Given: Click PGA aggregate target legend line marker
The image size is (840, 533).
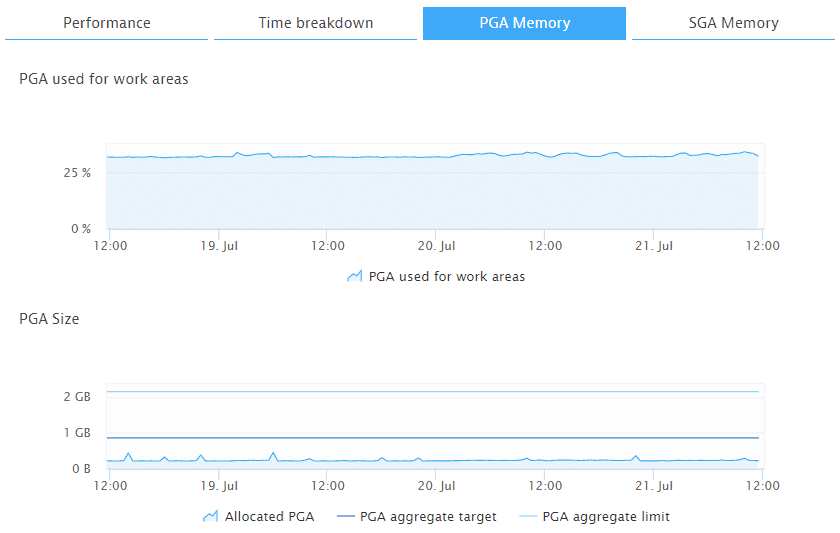Looking at the screenshot, I should (346, 517).
